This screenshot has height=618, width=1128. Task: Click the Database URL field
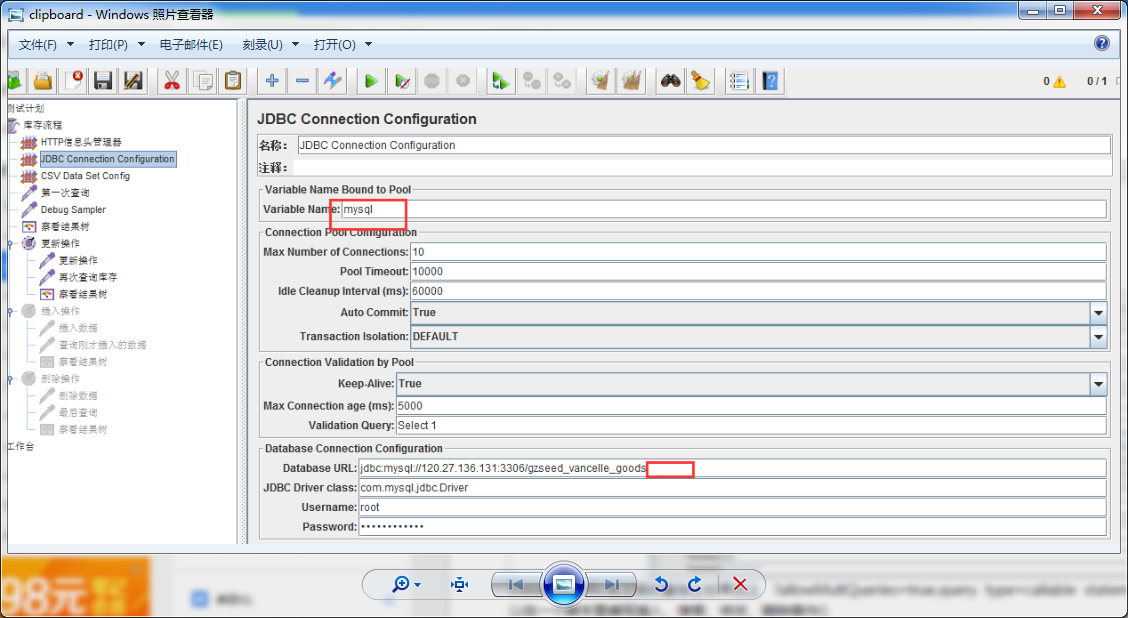point(732,468)
